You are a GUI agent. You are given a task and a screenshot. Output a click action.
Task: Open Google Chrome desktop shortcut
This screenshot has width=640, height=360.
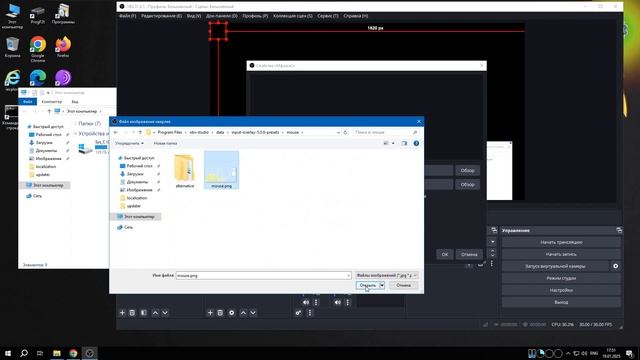coord(38,49)
